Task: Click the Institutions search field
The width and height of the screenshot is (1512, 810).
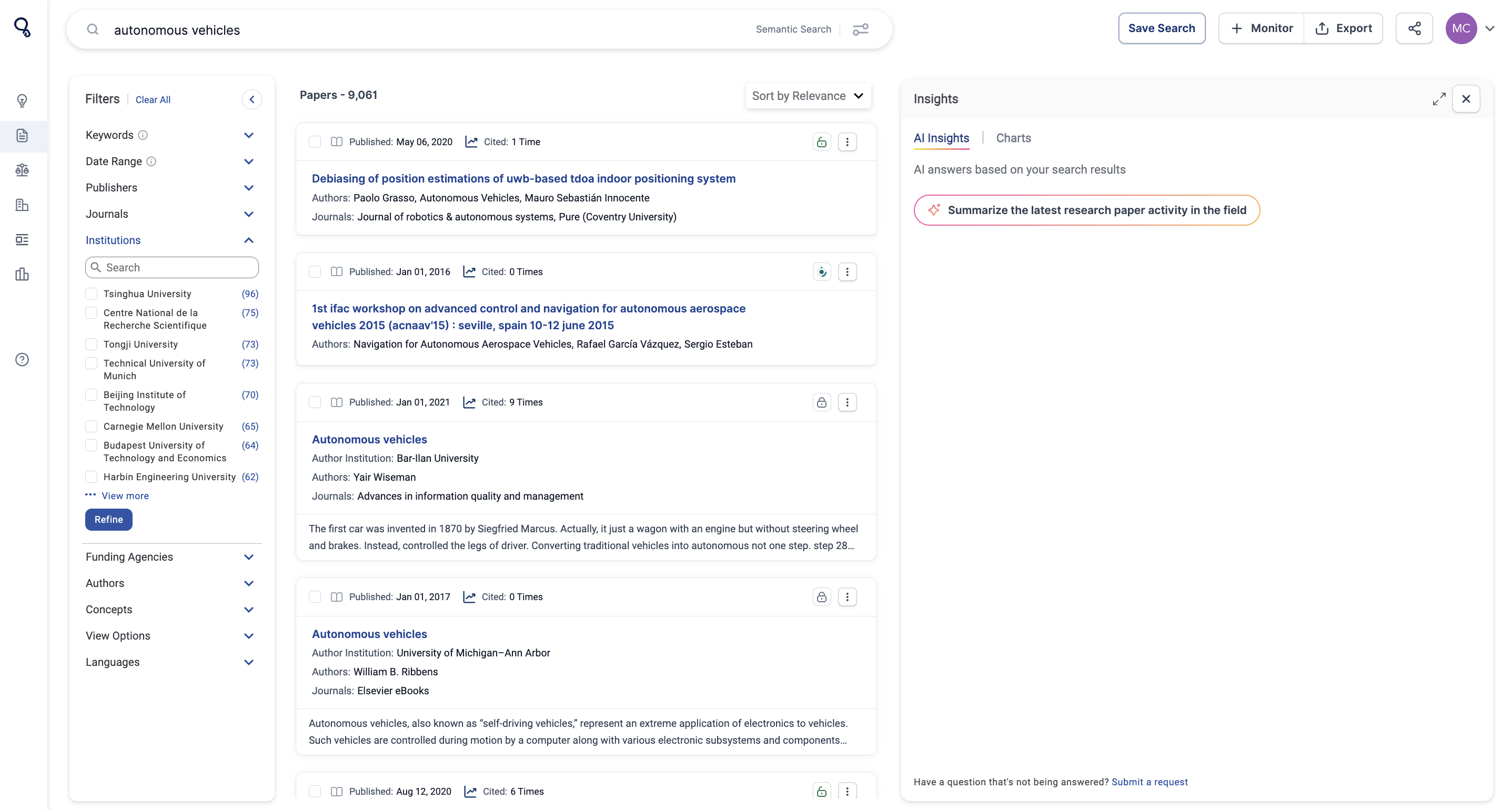Action: [172, 268]
